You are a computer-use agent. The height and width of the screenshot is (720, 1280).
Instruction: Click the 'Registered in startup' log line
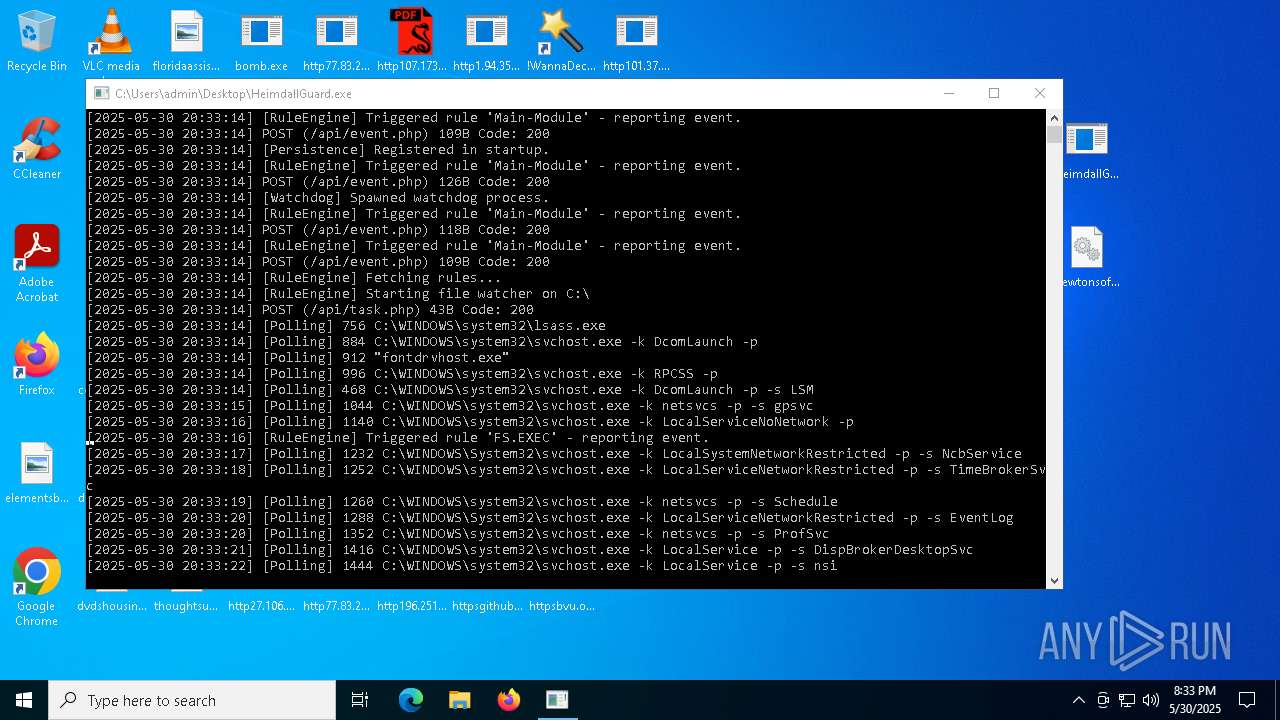[318, 150]
